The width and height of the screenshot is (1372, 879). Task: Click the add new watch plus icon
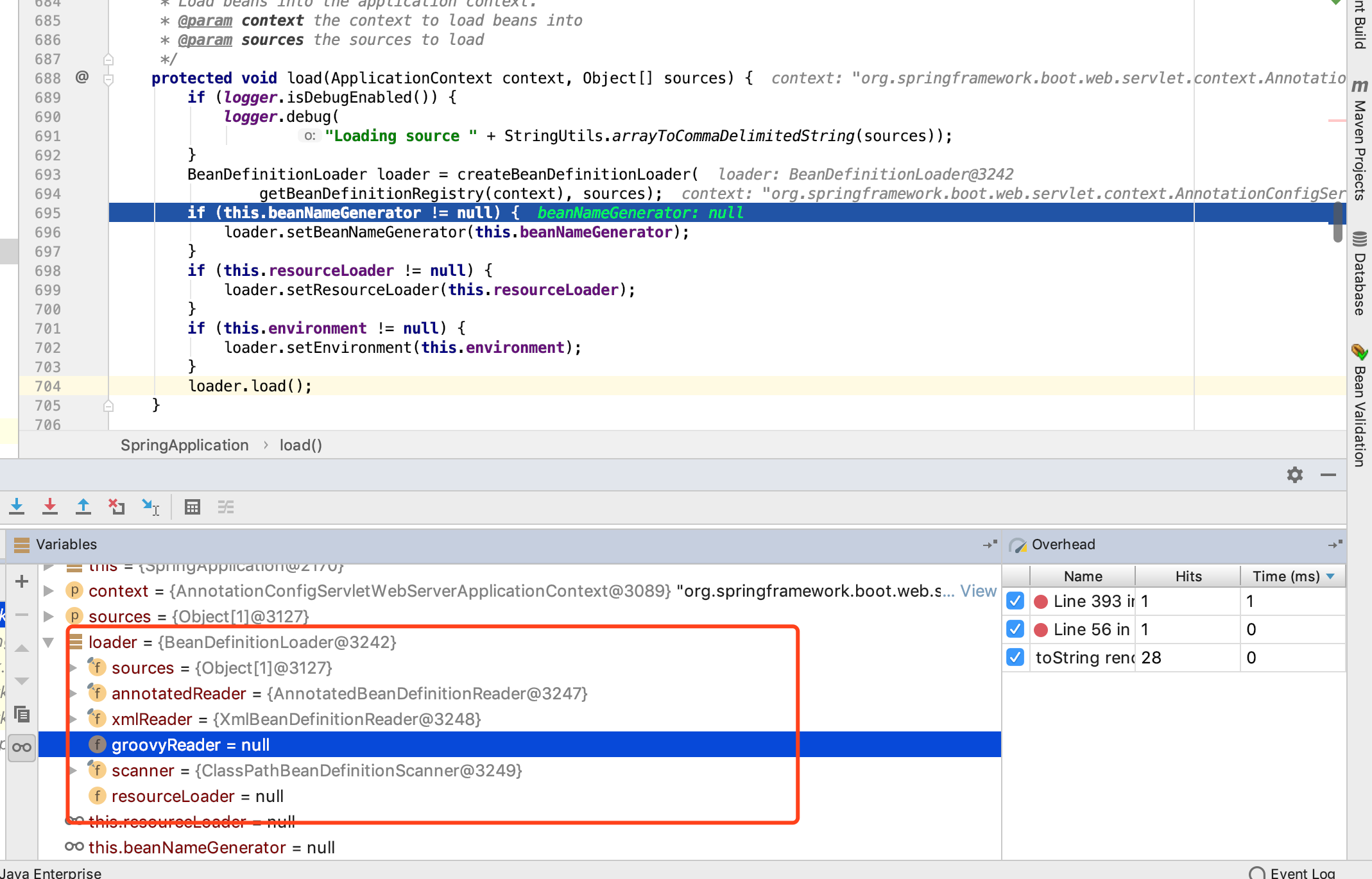pos(22,581)
